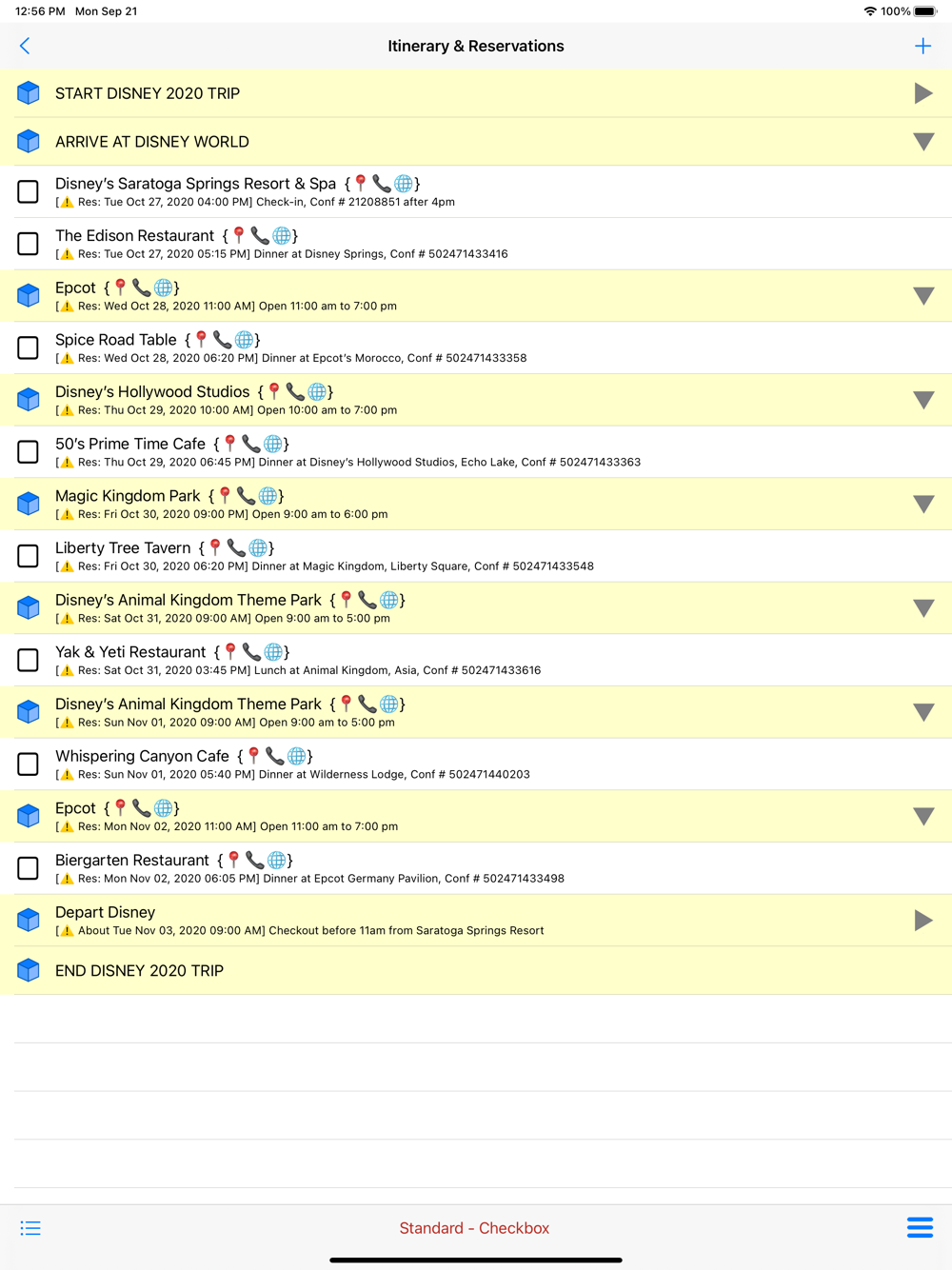This screenshot has height=1270, width=952.
Task: Open the Depart Disney entry title
Action: point(105,912)
